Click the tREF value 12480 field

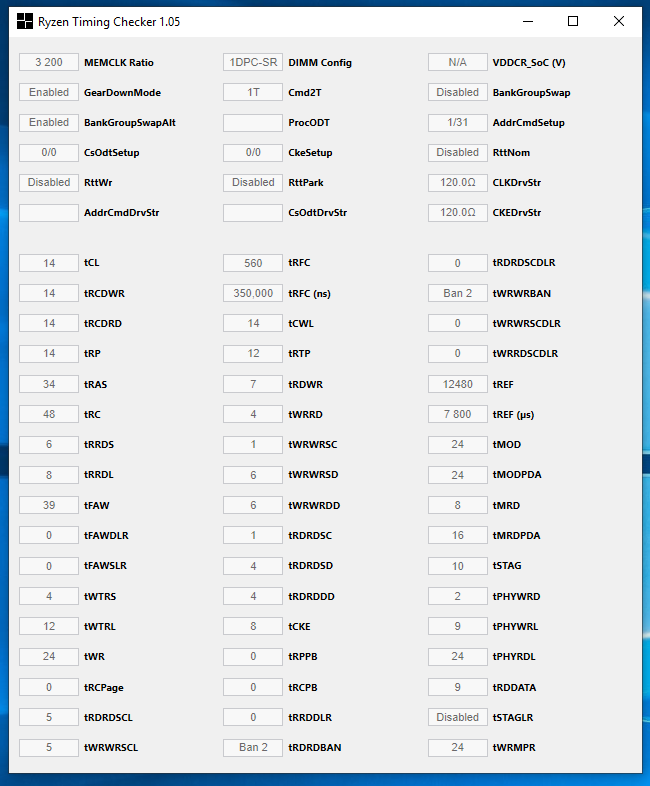pos(458,384)
